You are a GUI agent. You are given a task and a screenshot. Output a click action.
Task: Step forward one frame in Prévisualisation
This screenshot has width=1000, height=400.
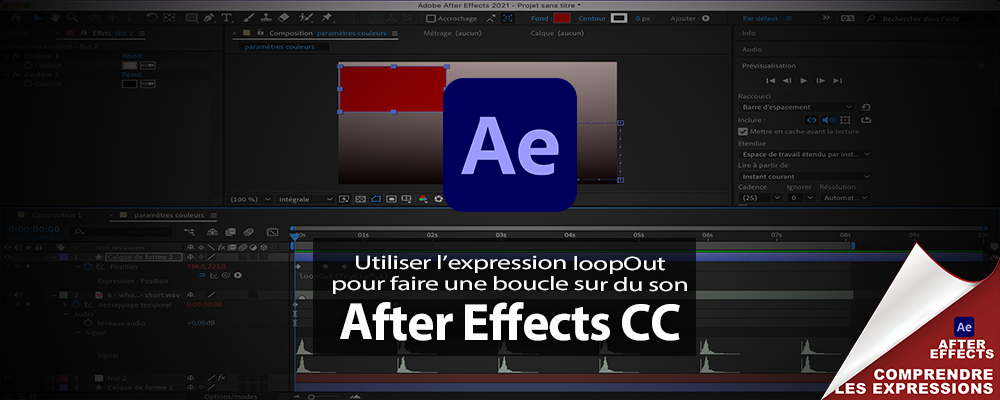(x=821, y=80)
